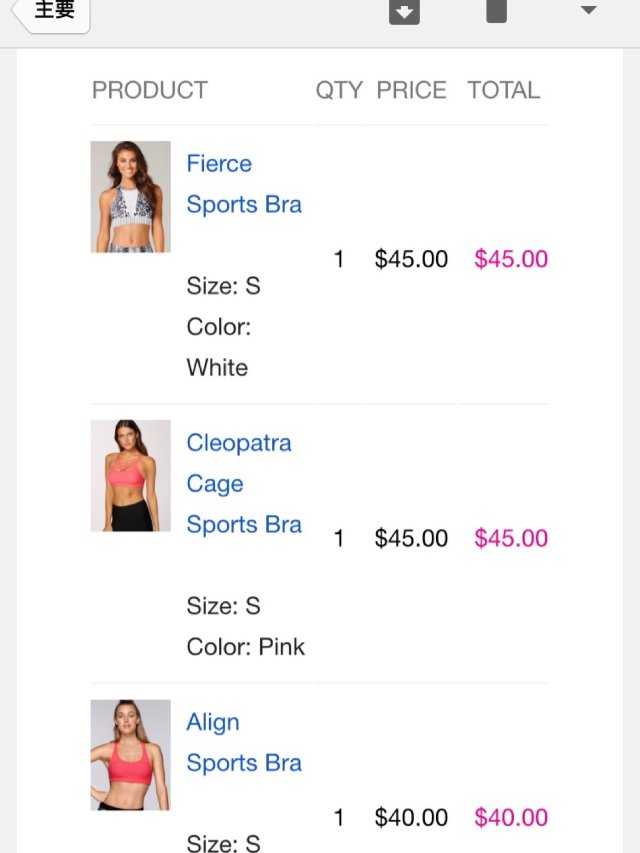Click the PRICE column header
The width and height of the screenshot is (640, 853).
[x=411, y=90]
